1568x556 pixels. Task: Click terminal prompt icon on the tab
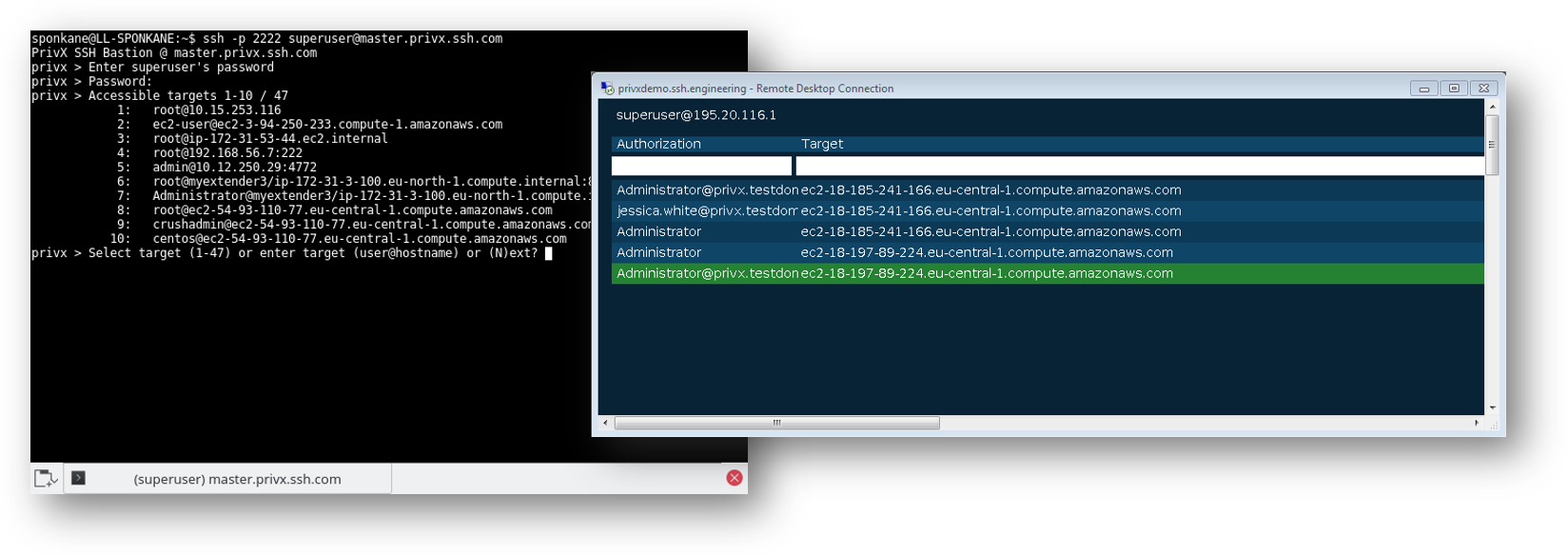[79, 478]
